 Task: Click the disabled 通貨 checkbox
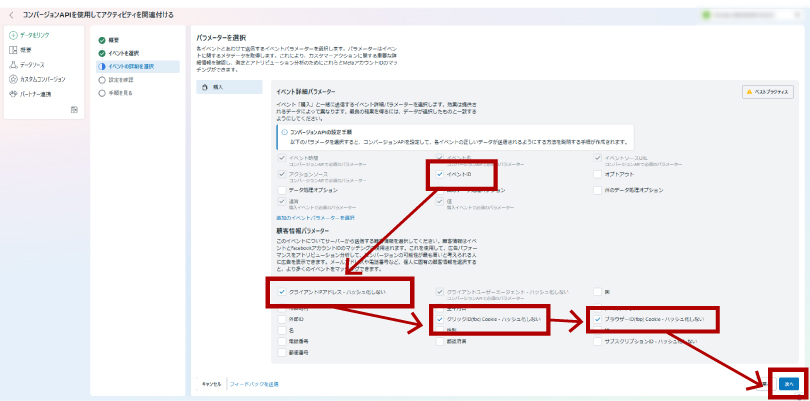pos(282,201)
